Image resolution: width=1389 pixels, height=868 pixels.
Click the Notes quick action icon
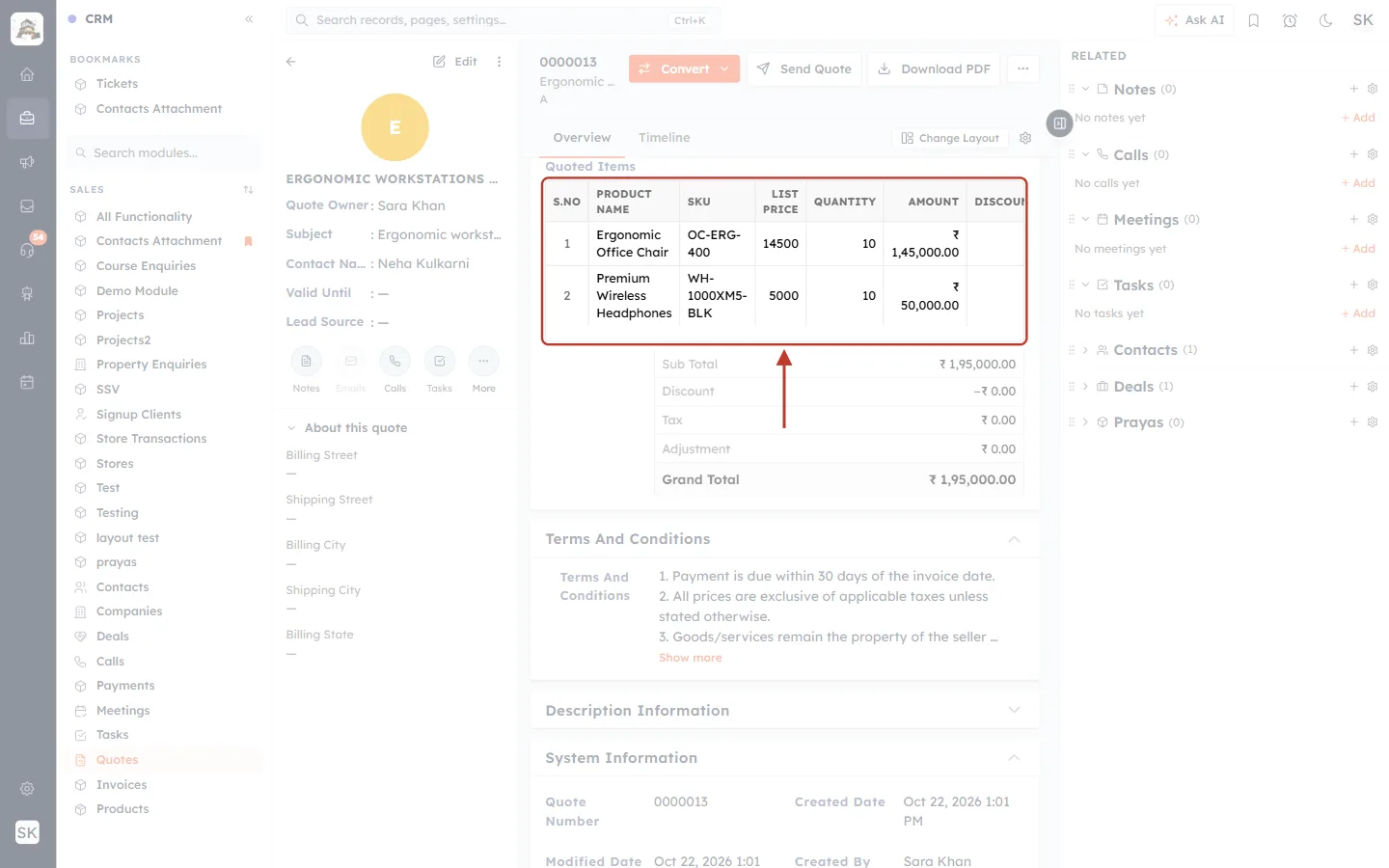click(x=306, y=362)
